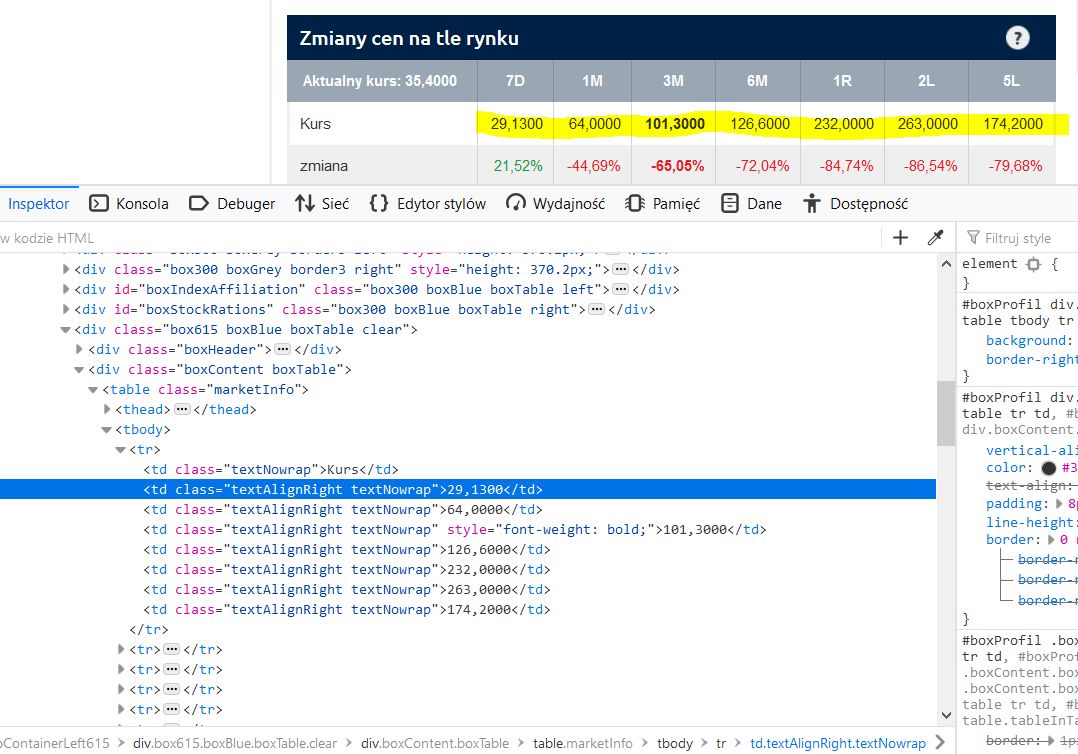Open the Edytor stylów tab

(x=428, y=204)
